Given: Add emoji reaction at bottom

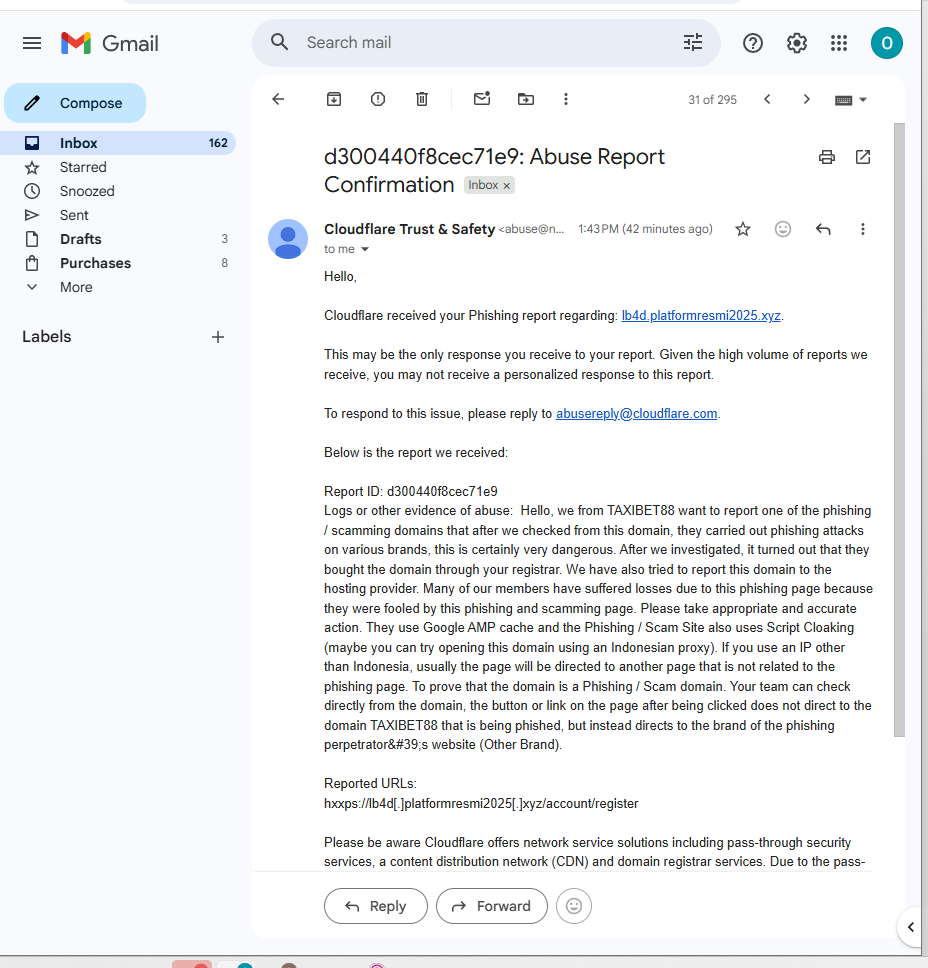Looking at the screenshot, I should [574, 906].
